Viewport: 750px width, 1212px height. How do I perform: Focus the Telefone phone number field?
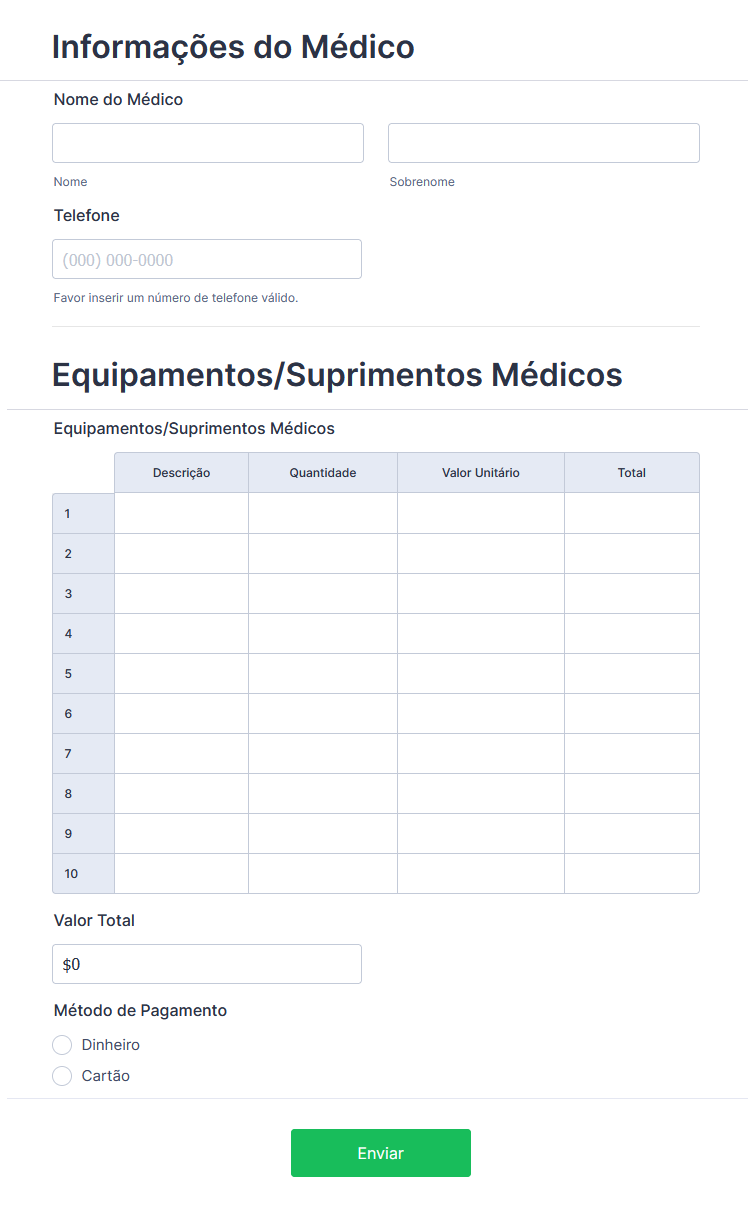(207, 259)
